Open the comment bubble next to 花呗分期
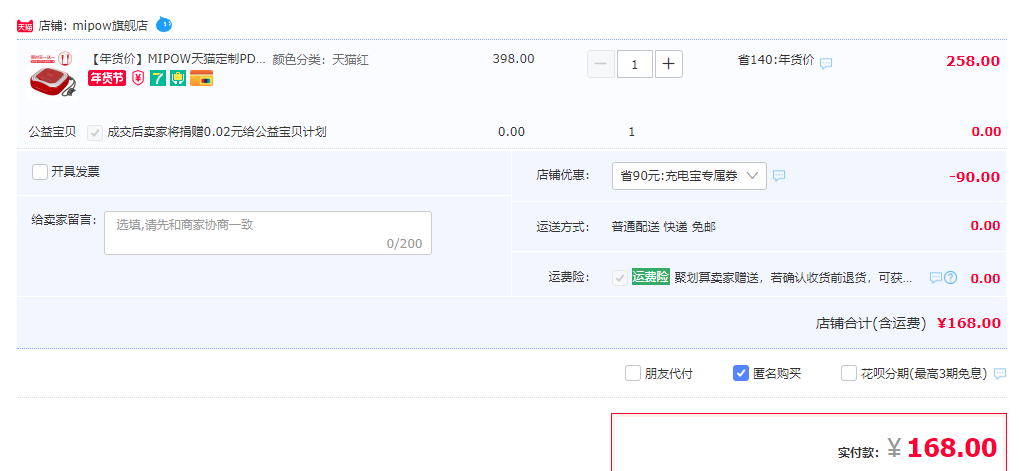This screenshot has width=1020, height=471. (x=1000, y=373)
